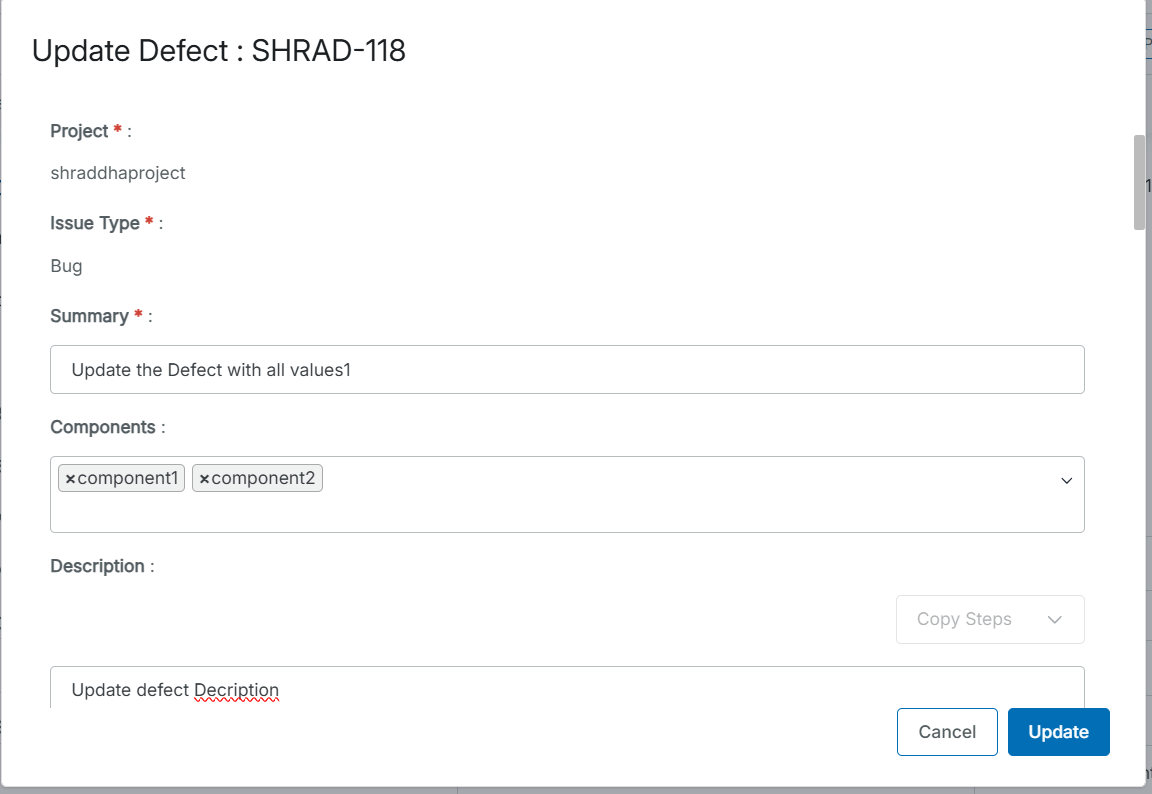The width and height of the screenshot is (1152, 794).
Task: Click Update to save the defect
Action: (1058, 731)
